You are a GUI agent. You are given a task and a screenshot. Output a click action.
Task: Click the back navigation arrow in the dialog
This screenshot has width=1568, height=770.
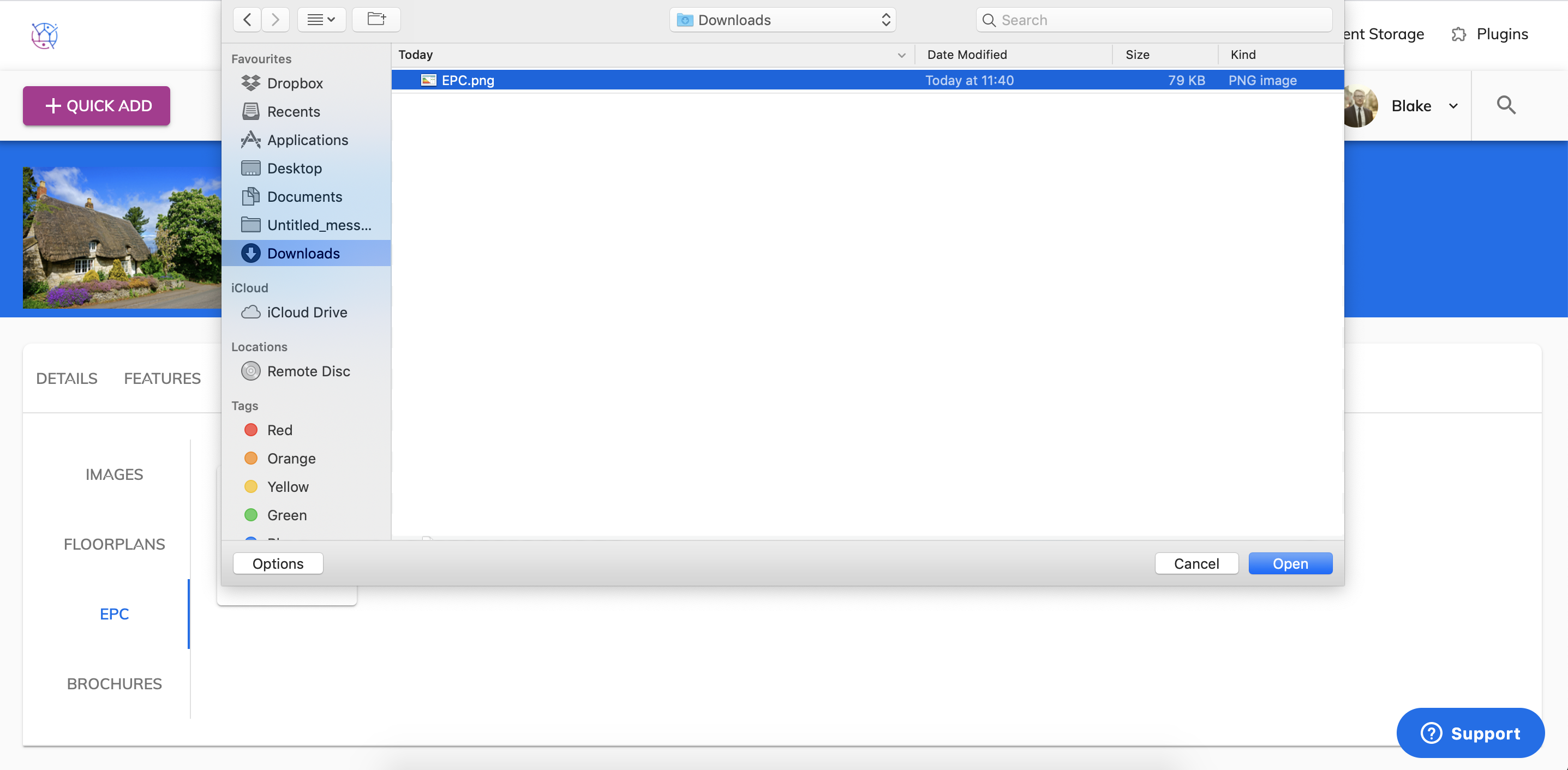click(x=247, y=19)
